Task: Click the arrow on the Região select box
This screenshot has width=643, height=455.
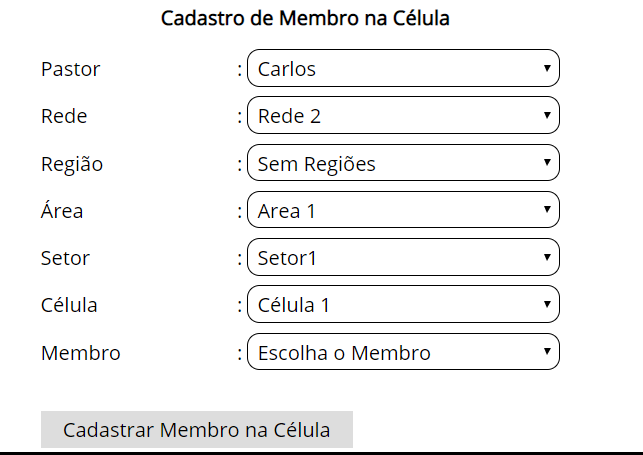Action: 547,163
